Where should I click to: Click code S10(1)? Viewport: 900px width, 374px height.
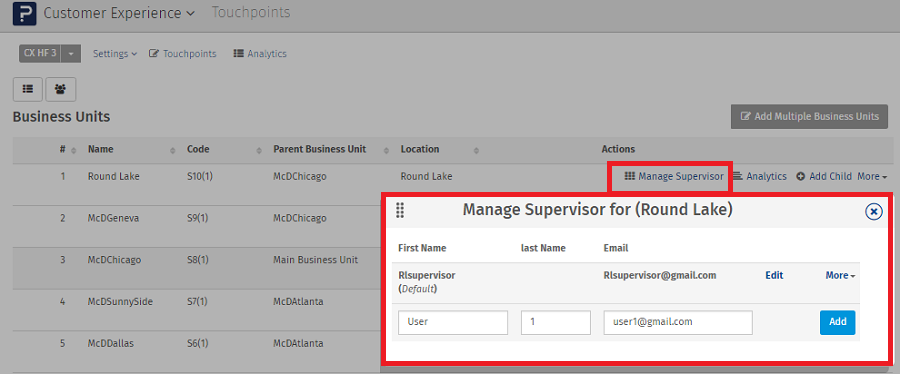[x=200, y=176]
